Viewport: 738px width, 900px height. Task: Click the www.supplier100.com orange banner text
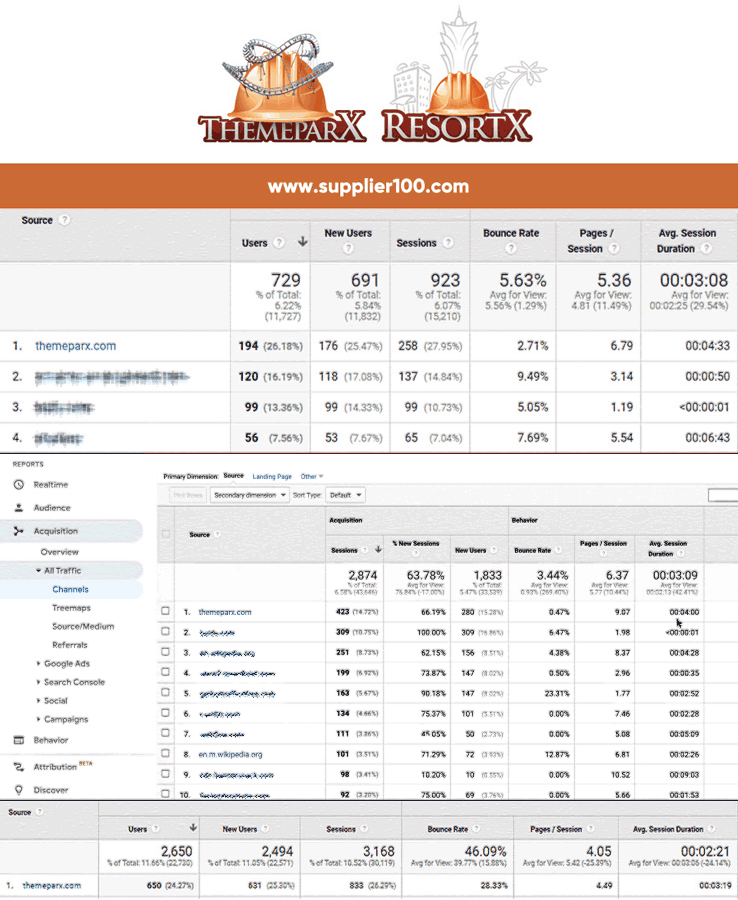tap(368, 186)
